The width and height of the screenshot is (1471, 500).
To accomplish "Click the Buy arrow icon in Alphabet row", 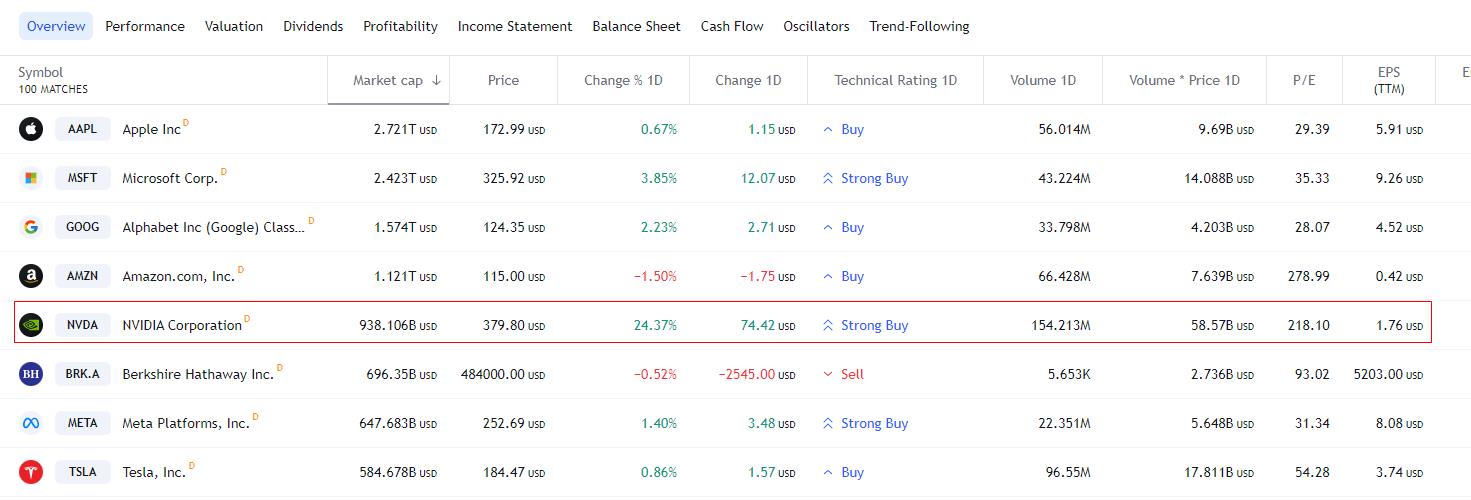I will point(828,227).
